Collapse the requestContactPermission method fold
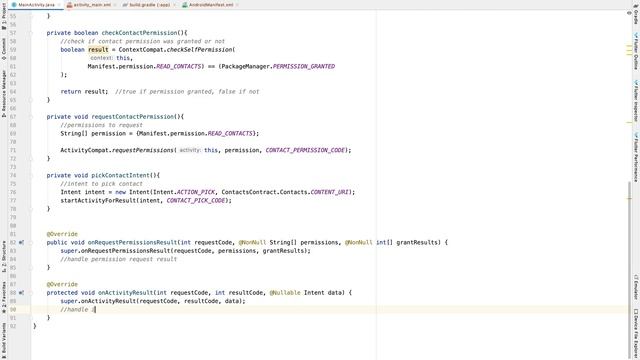 31,117
